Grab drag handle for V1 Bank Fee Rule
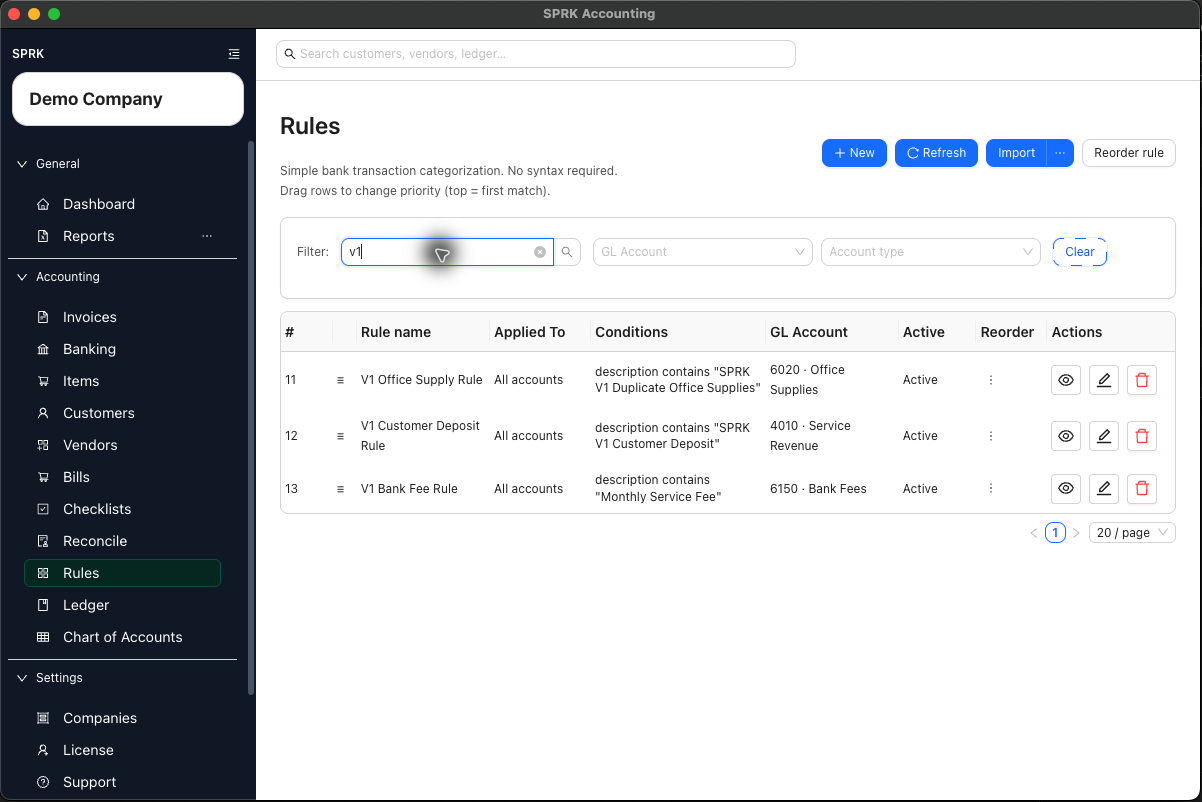Image resolution: width=1202 pixels, height=802 pixels. 340,489
